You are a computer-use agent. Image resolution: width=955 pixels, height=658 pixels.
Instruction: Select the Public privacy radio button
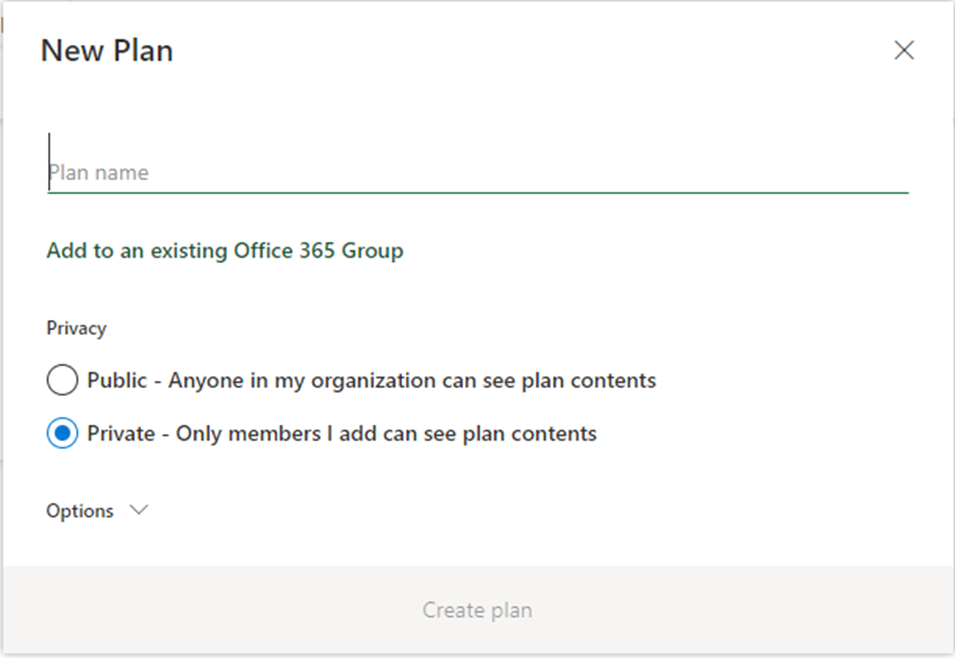pos(62,380)
